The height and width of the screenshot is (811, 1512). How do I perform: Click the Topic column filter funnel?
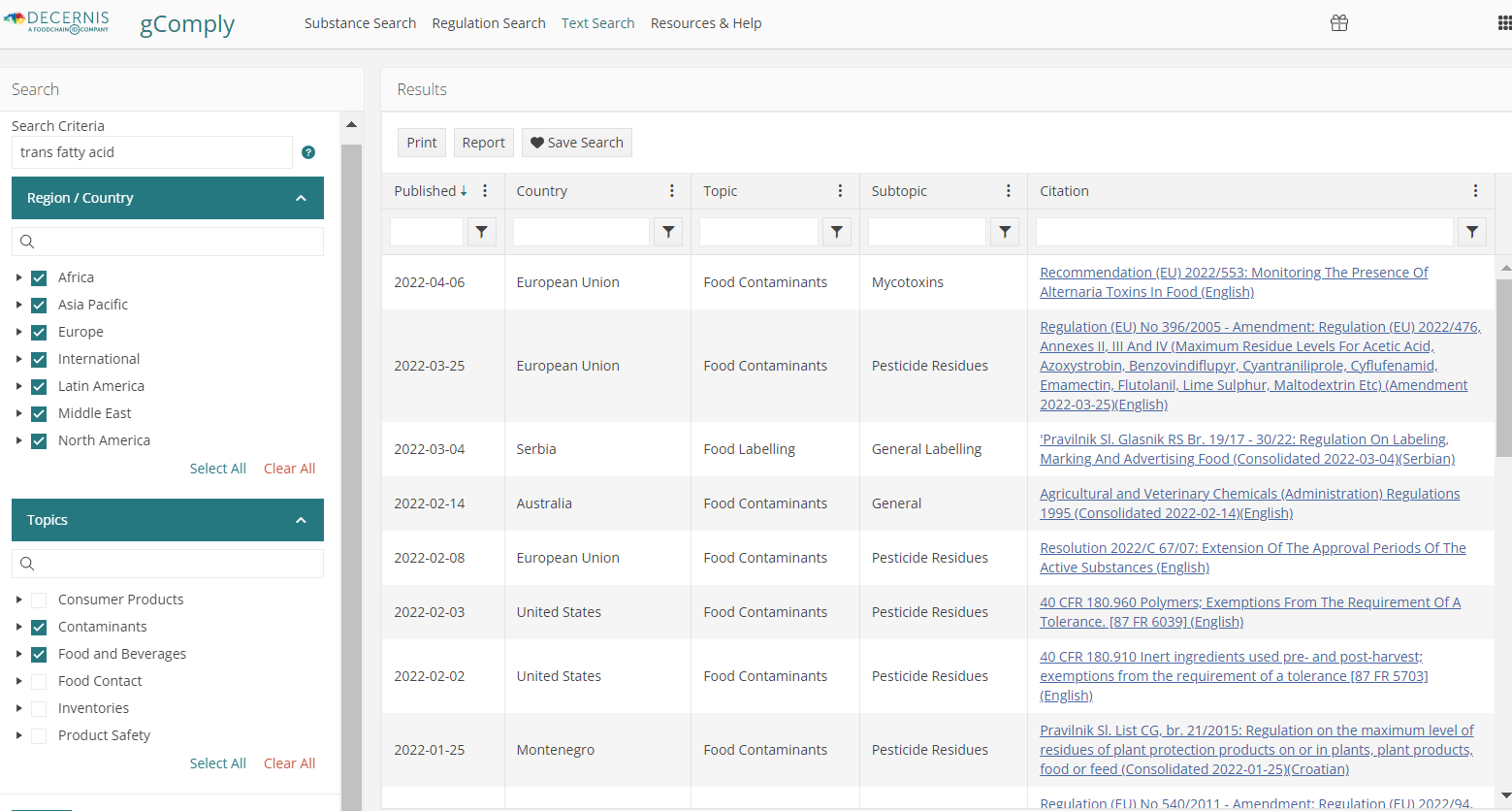(837, 232)
